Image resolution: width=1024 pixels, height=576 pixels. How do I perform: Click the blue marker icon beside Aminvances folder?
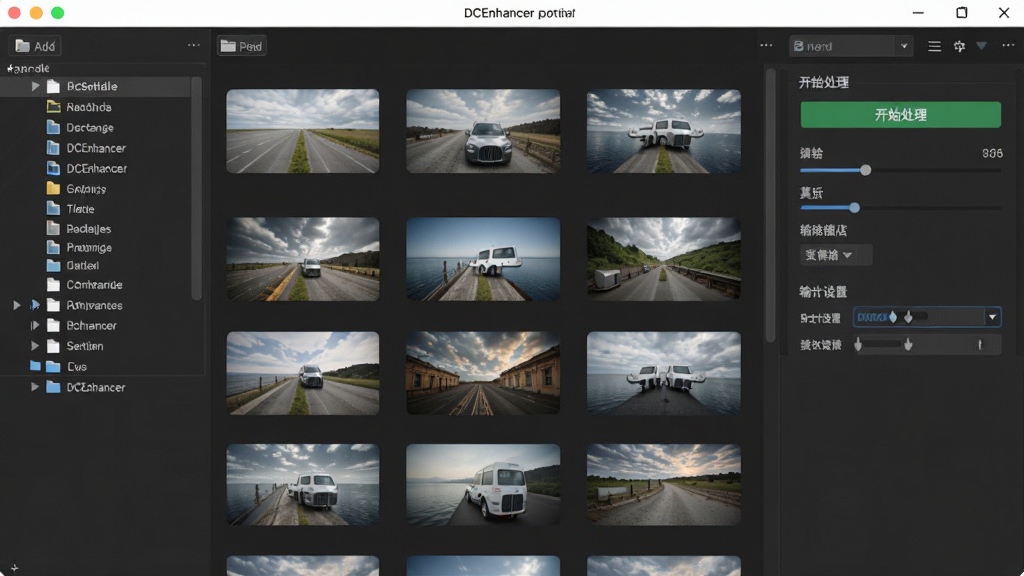pyautogui.click(x=35, y=305)
